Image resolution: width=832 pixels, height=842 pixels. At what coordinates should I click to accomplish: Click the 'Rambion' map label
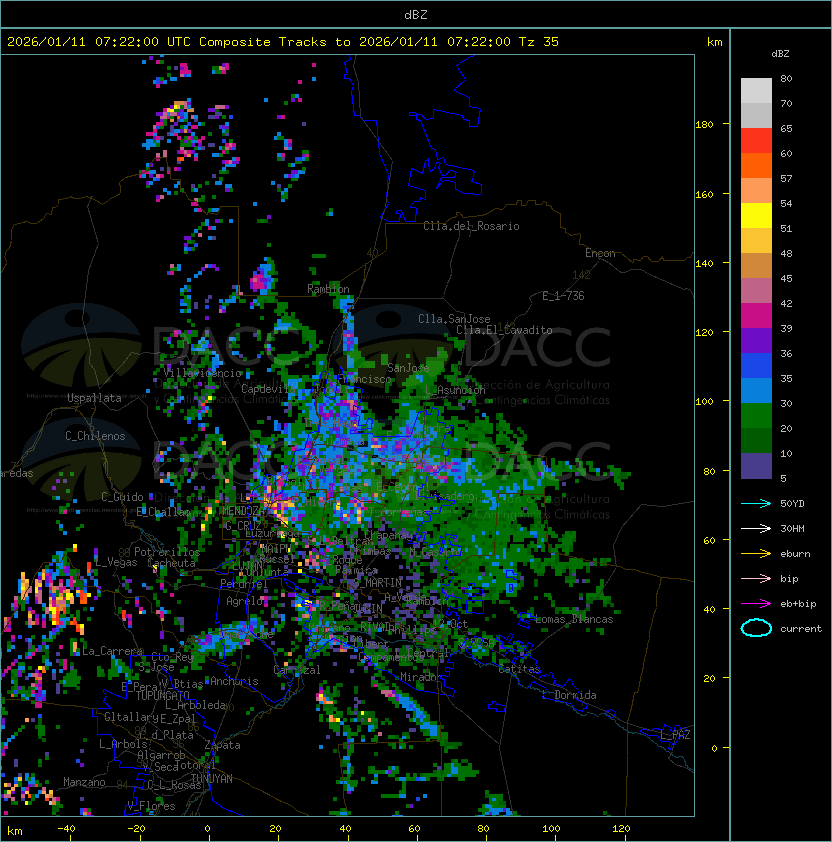tap(328, 289)
